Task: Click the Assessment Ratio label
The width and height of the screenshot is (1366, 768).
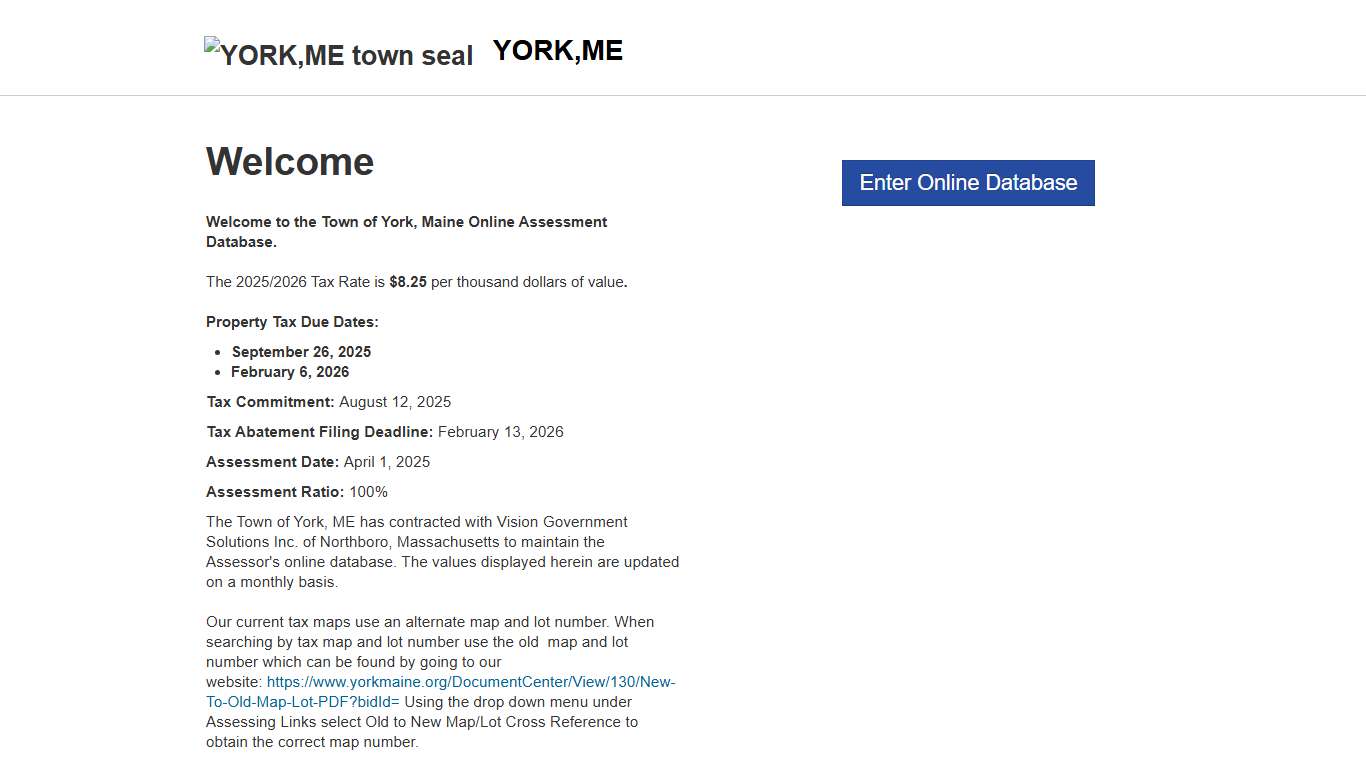Action: coord(275,492)
